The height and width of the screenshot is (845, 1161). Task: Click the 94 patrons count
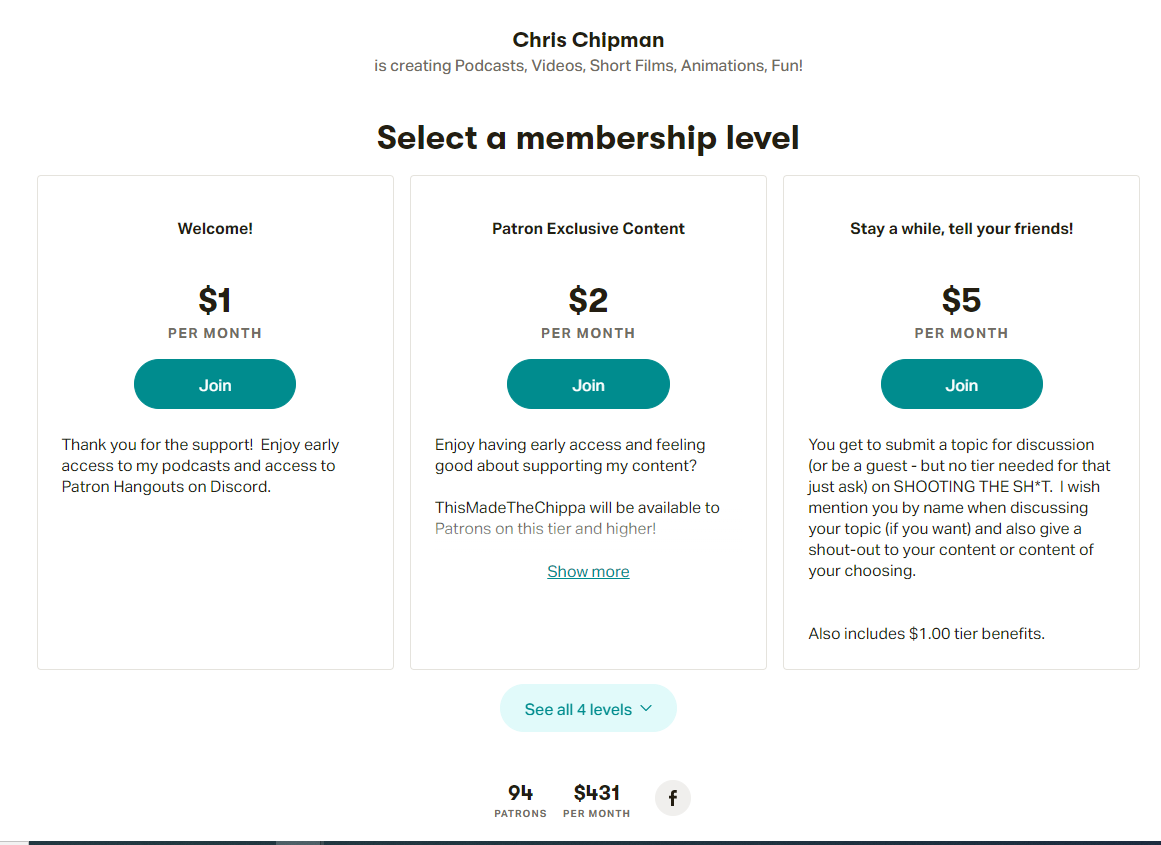coord(521,801)
